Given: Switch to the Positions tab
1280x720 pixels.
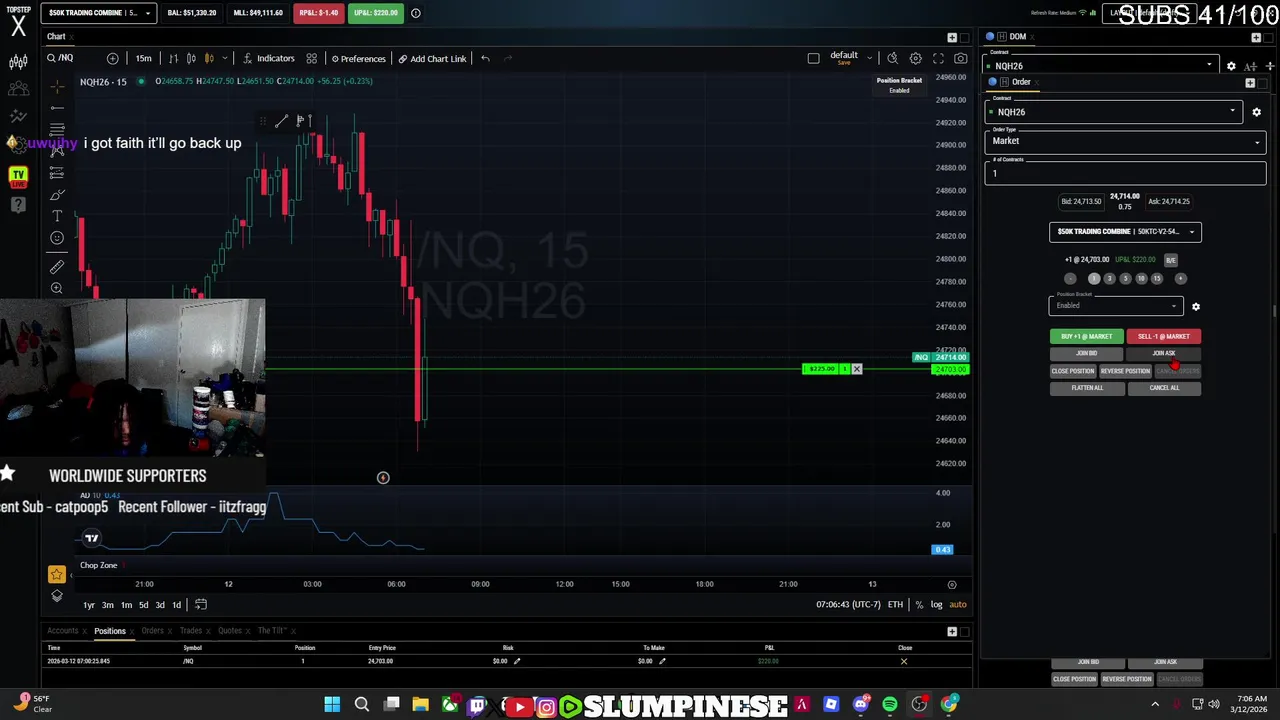Looking at the screenshot, I should [110, 631].
